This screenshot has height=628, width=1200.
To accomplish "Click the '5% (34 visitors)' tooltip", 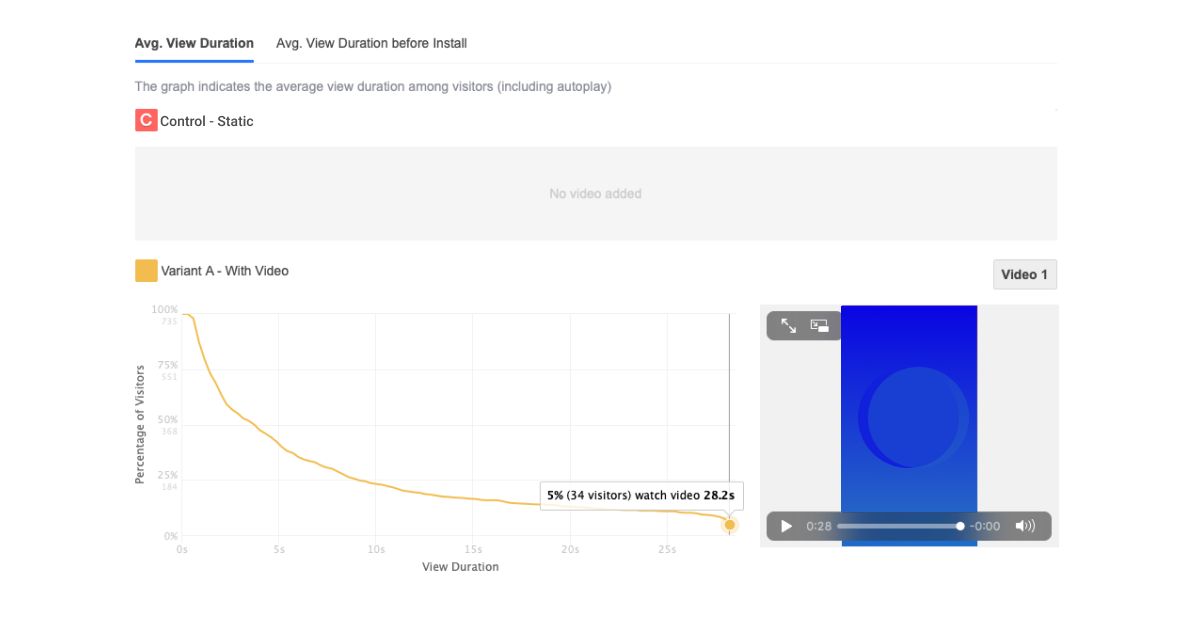I will point(640,495).
